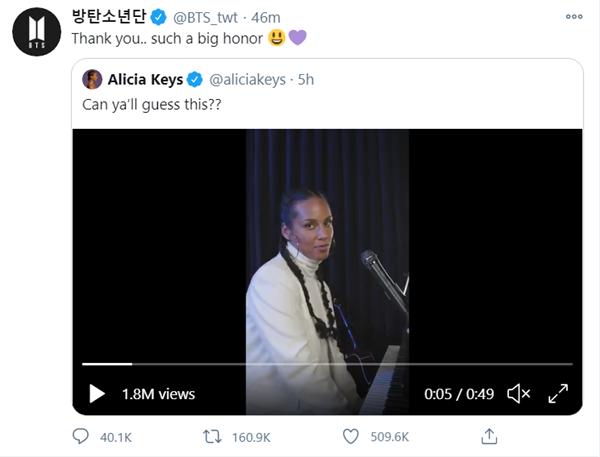Expand video to full screen
The image size is (600, 457).
(x=558, y=394)
